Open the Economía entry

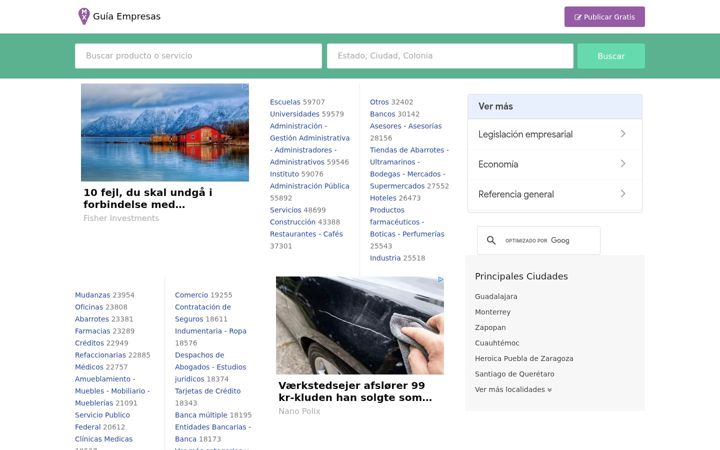pos(555,164)
